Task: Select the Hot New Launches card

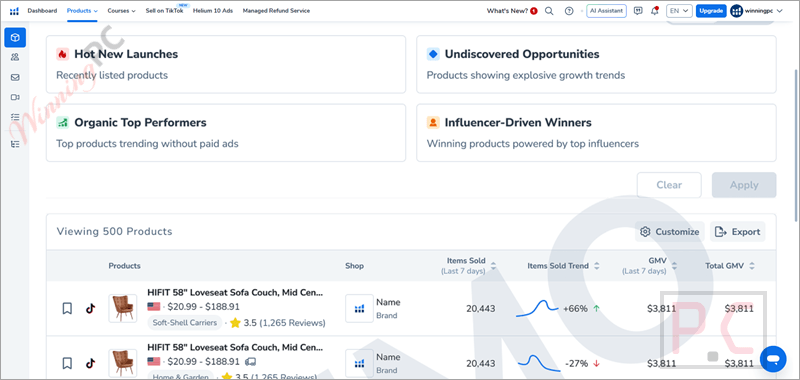Action: pyautogui.click(x=226, y=64)
